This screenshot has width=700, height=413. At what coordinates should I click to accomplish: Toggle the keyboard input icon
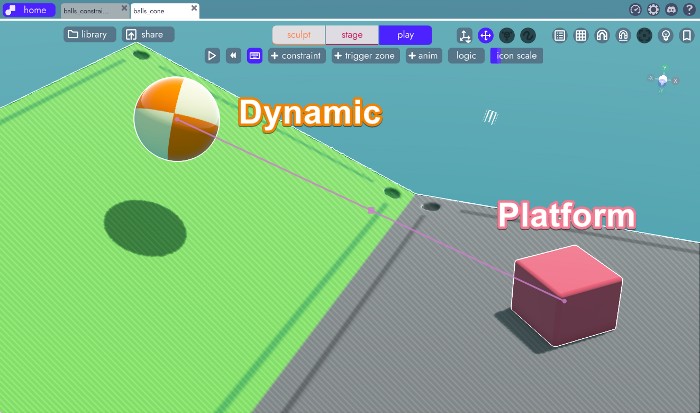pyautogui.click(x=255, y=56)
